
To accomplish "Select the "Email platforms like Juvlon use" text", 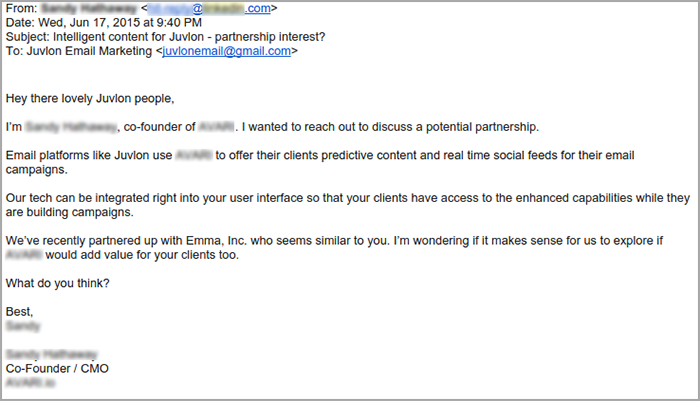I will pos(89,155).
